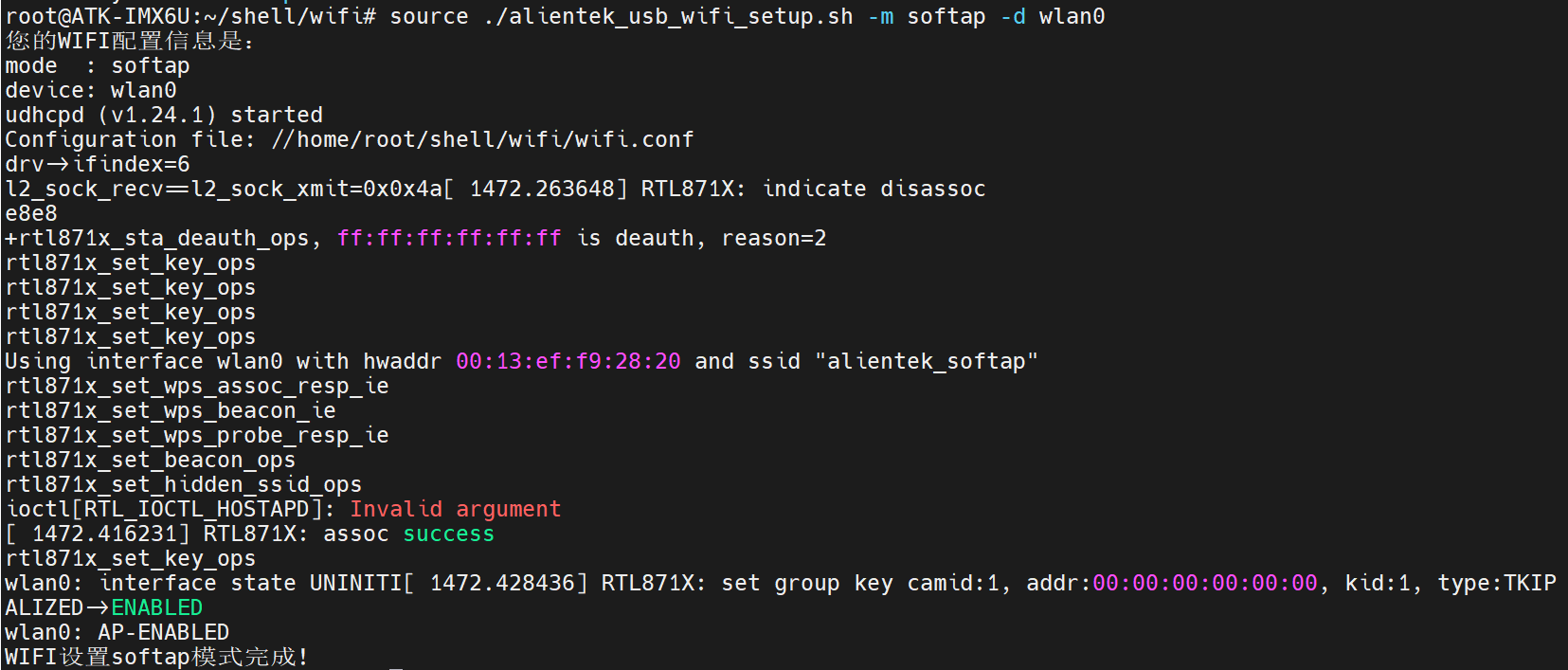Screen dimensions: 1568x670
Task: Click the wifi.conf configuration file path
Action: point(482,140)
